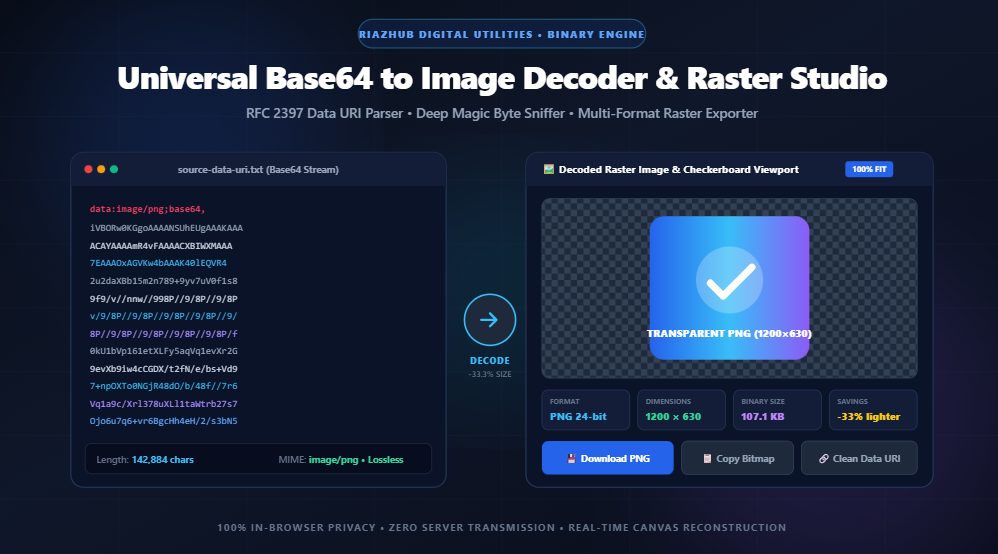
Task: Copy Bitmap to clipboard
Action: (x=737, y=458)
